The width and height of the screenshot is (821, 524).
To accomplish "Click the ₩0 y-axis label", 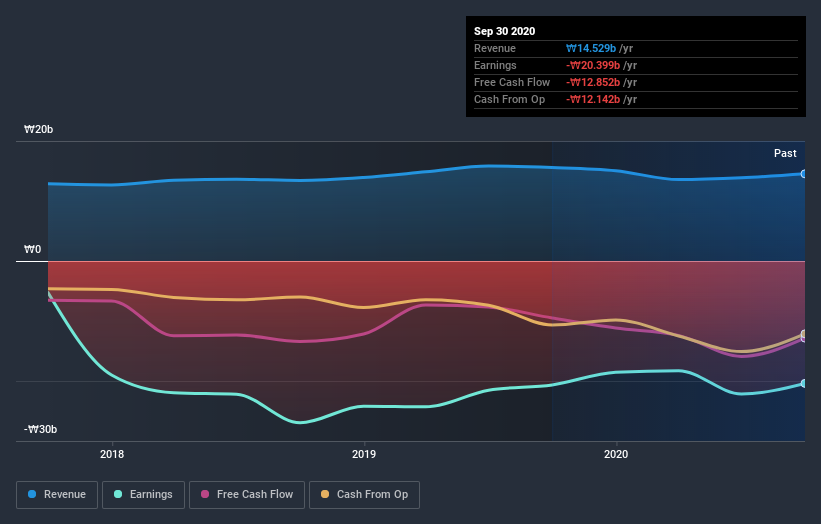I will (x=32, y=249).
